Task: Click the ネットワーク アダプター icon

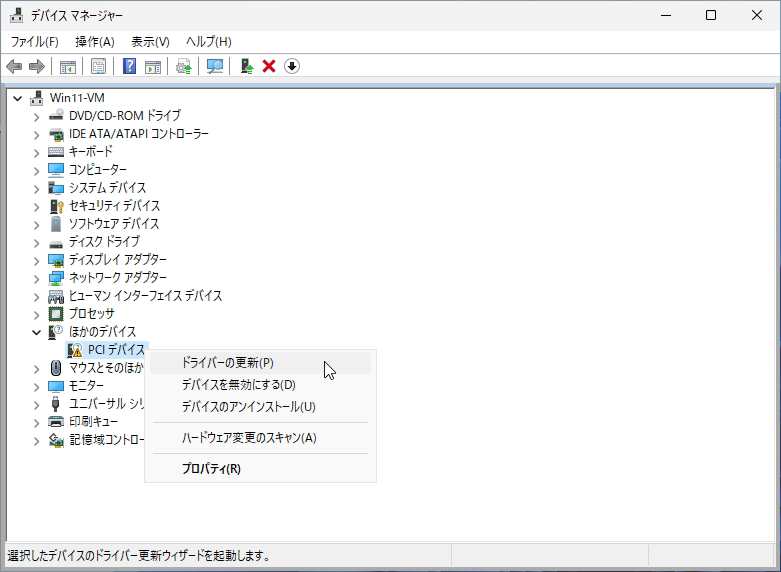Action: pos(56,278)
